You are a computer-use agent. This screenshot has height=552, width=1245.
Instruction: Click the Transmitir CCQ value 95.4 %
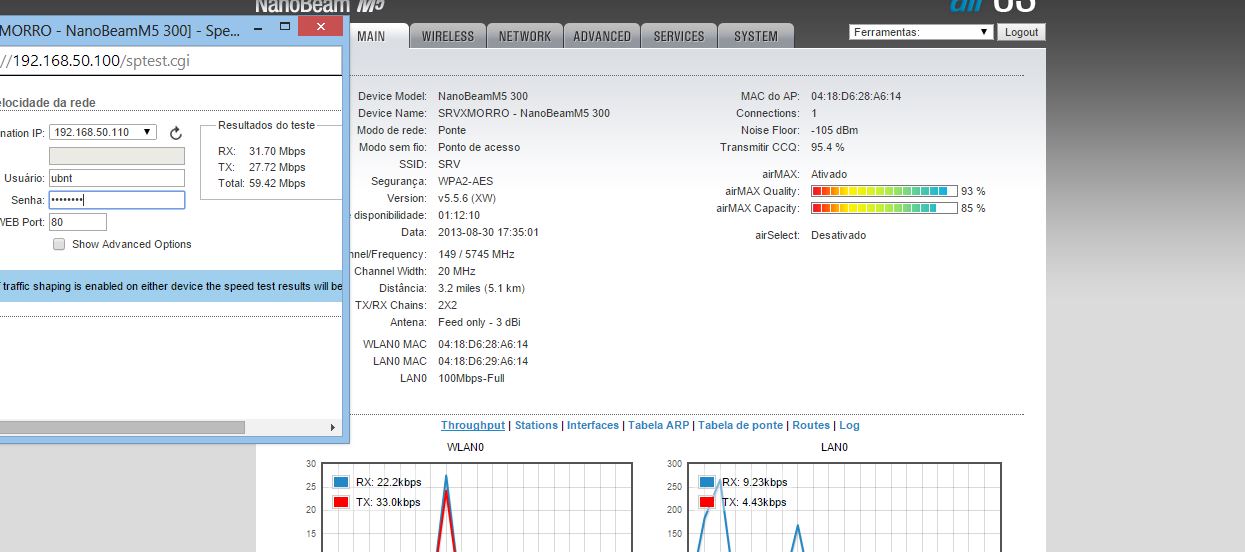(828, 147)
